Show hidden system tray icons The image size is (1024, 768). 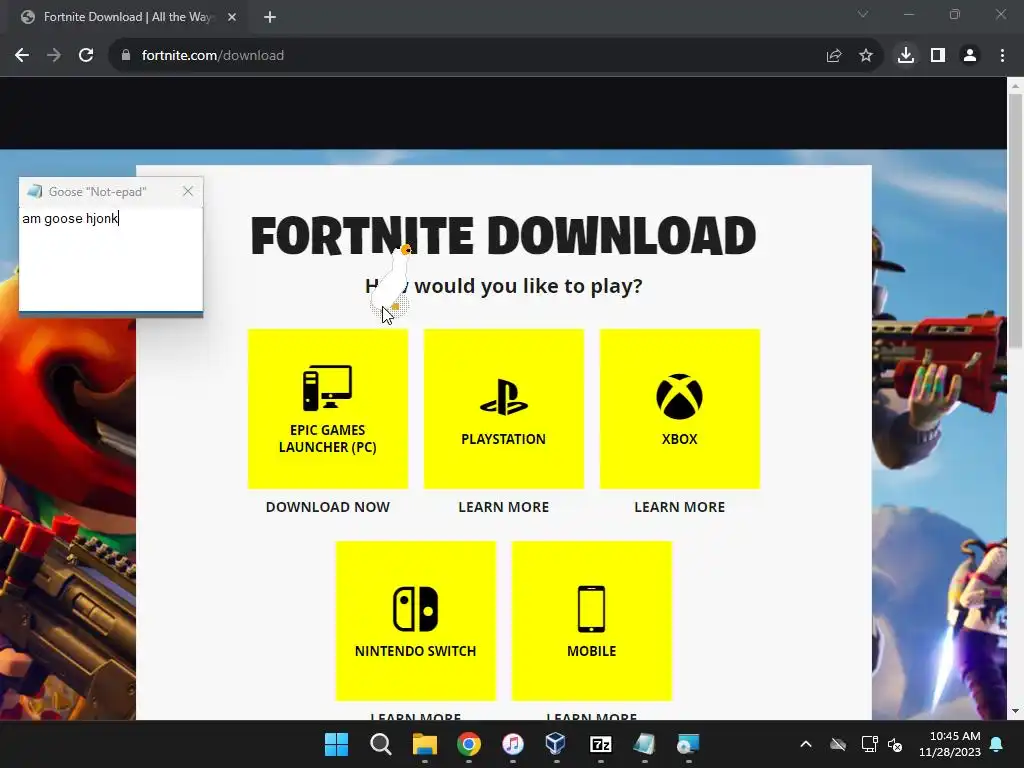tap(806, 744)
